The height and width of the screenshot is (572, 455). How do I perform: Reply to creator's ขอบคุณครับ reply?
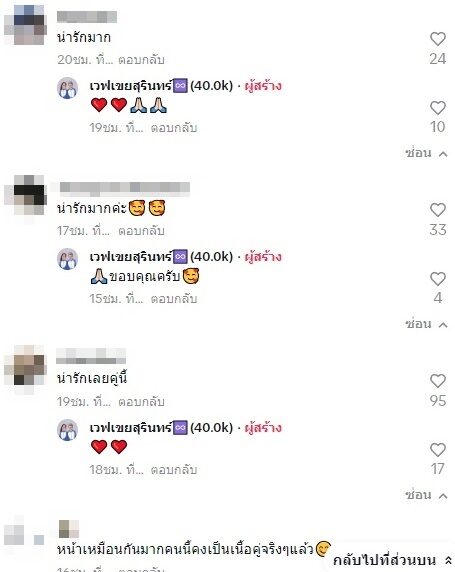(x=174, y=298)
